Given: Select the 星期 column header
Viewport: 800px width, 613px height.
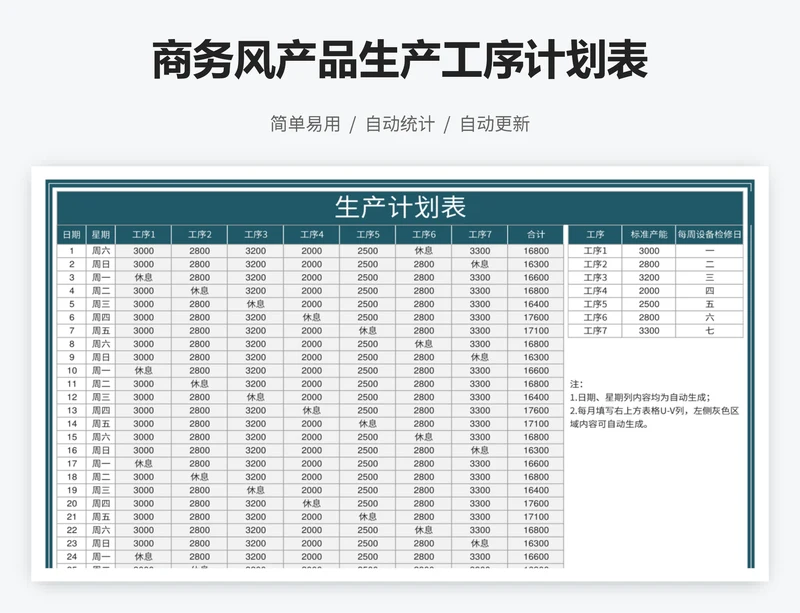Looking at the screenshot, I should pyautogui.click(x=101, y=235).
